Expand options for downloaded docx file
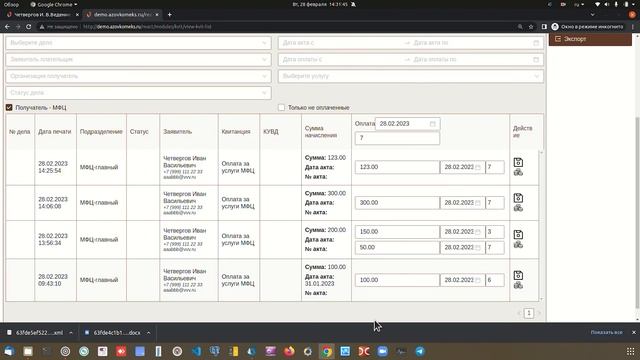Viewport: 640px width, 360px height. pos(148,333)
